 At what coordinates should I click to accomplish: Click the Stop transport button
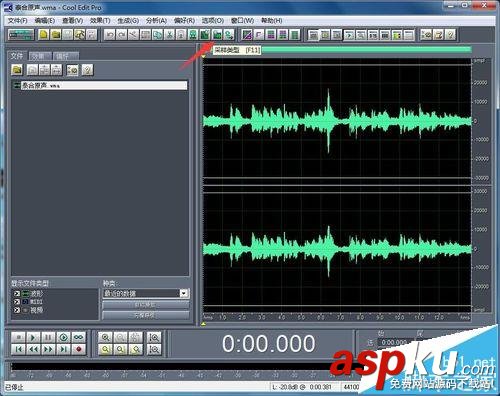[18, 337]
